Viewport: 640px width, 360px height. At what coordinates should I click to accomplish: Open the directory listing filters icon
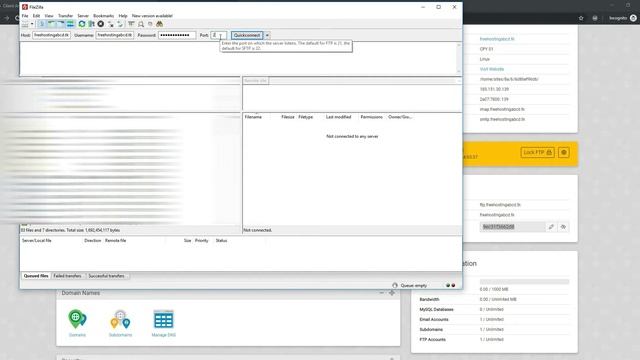click(x=131, y=24)
